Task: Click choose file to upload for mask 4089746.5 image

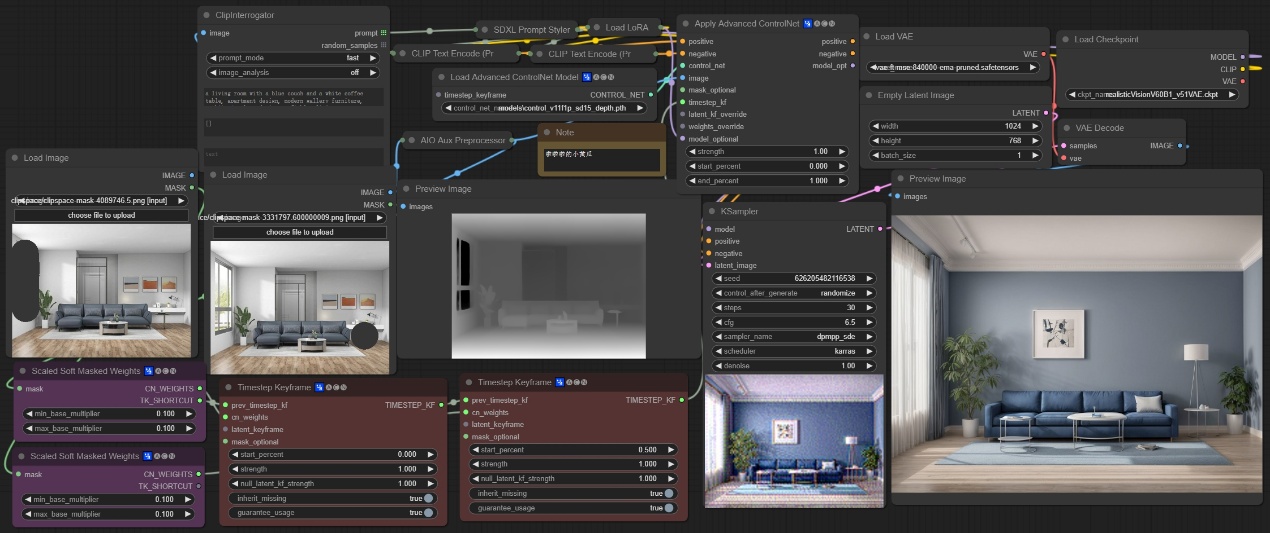Action: click(102, 215)
